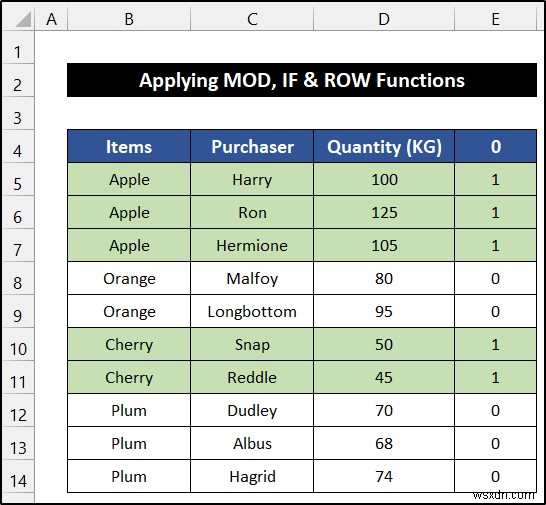The image size is (546, 505).
Task: Click the quantity cell showing 68
Action: click(384, 444)
